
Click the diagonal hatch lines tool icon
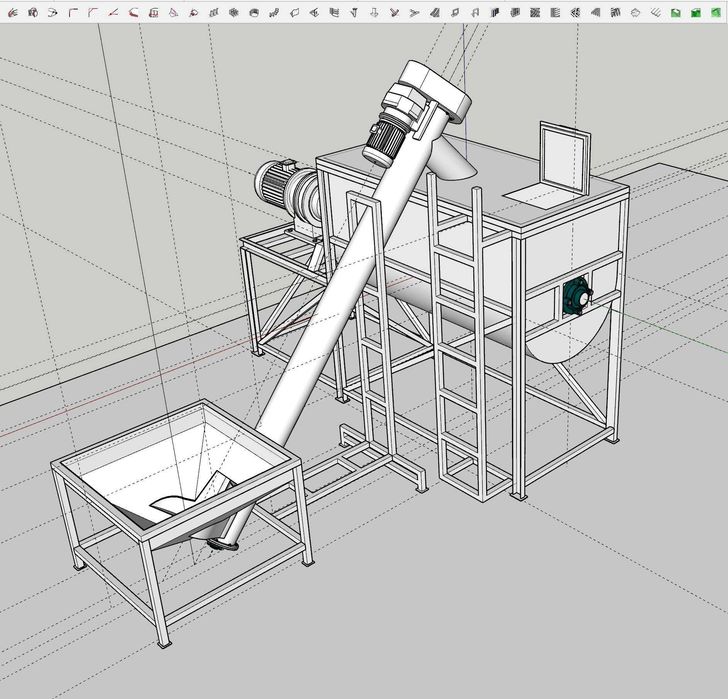655,13
